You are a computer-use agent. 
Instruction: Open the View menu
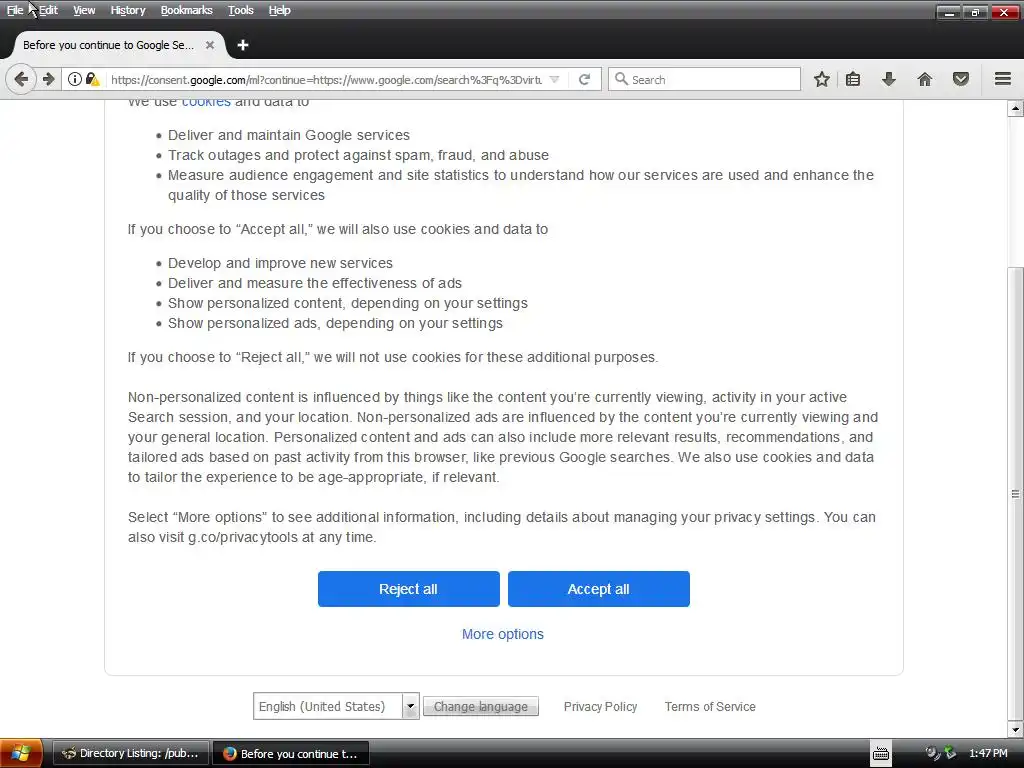click(x=84, y=10)
